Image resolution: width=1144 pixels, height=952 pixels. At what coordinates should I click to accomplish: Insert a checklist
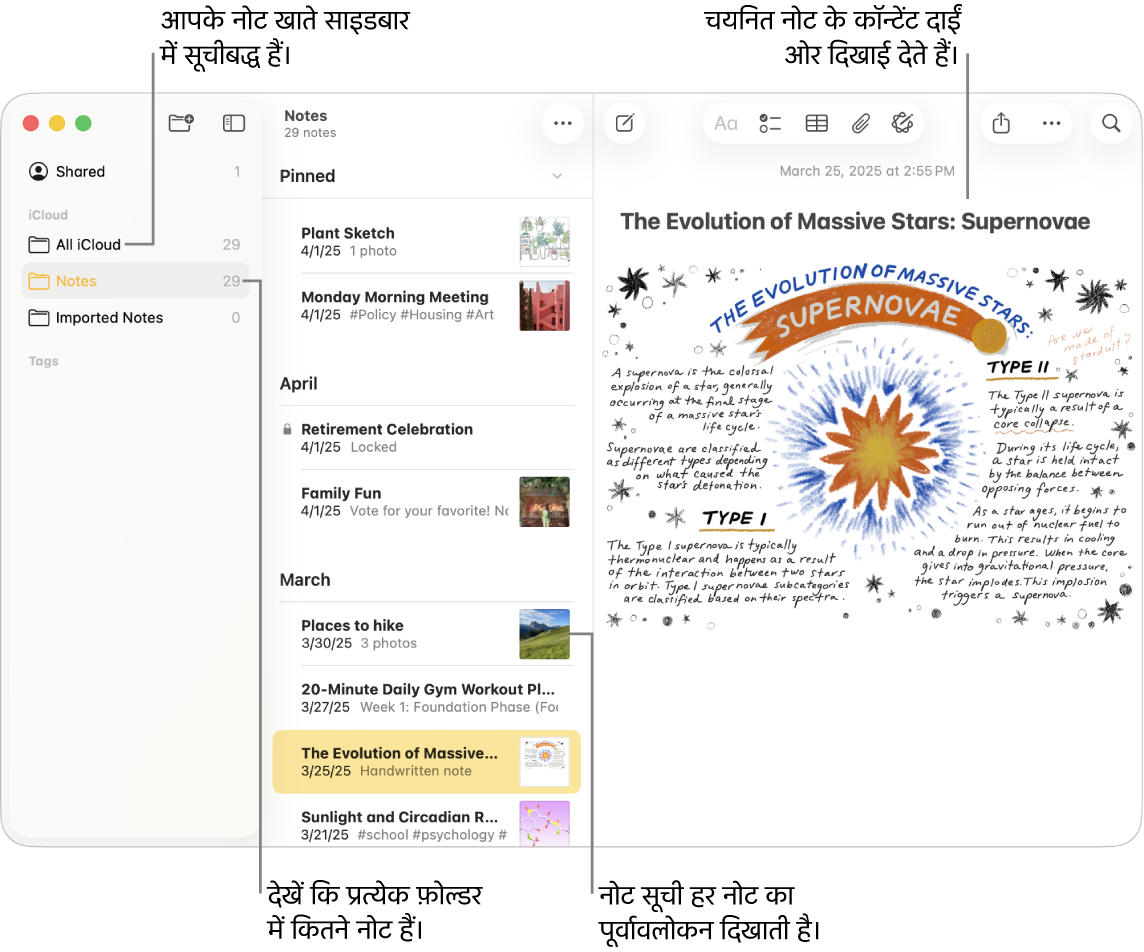(770, 123)
